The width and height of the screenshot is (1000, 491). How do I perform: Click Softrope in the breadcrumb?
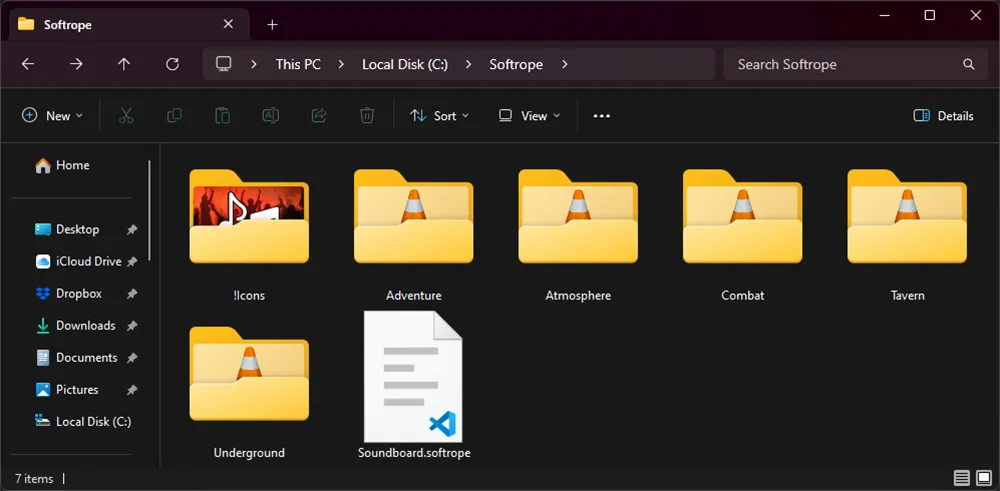(516, 64)
